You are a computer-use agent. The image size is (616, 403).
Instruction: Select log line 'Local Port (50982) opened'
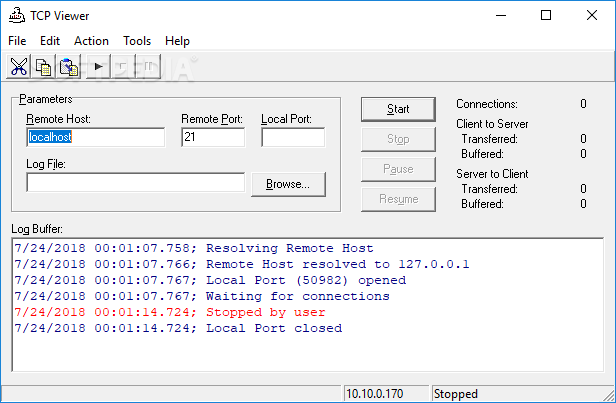pos(210,280)
